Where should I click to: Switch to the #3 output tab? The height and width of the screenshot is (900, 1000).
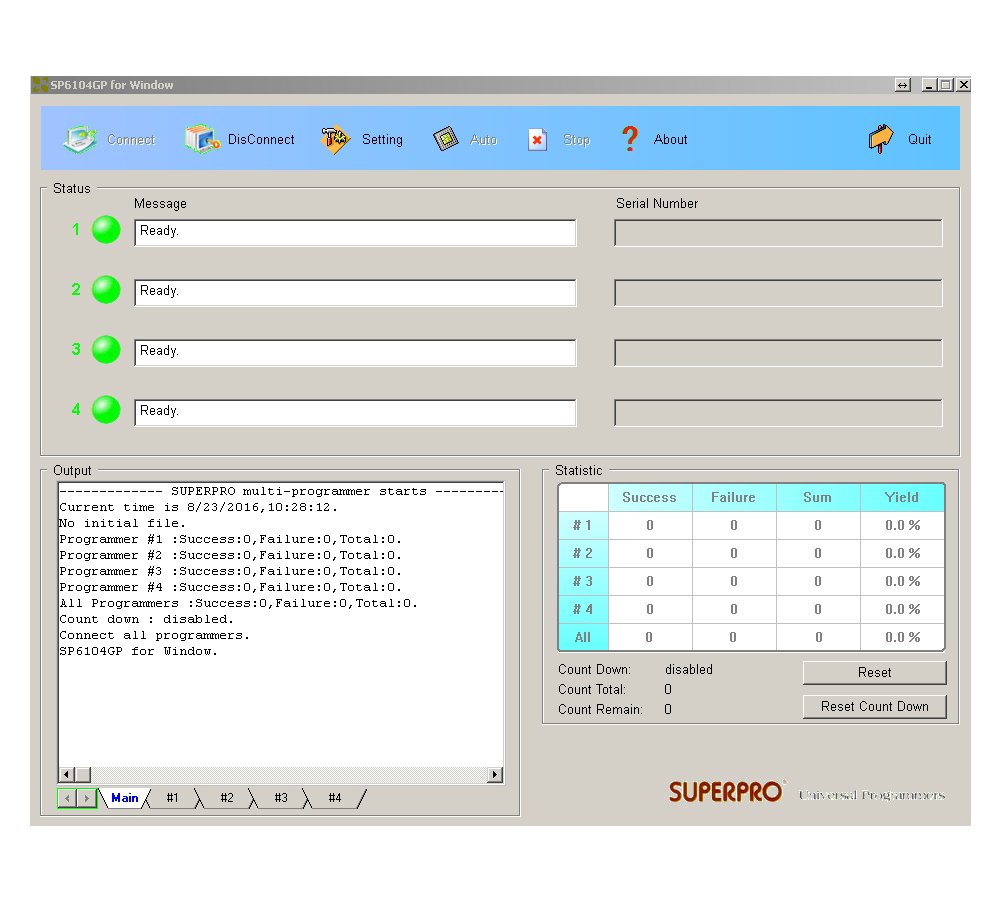281,798
